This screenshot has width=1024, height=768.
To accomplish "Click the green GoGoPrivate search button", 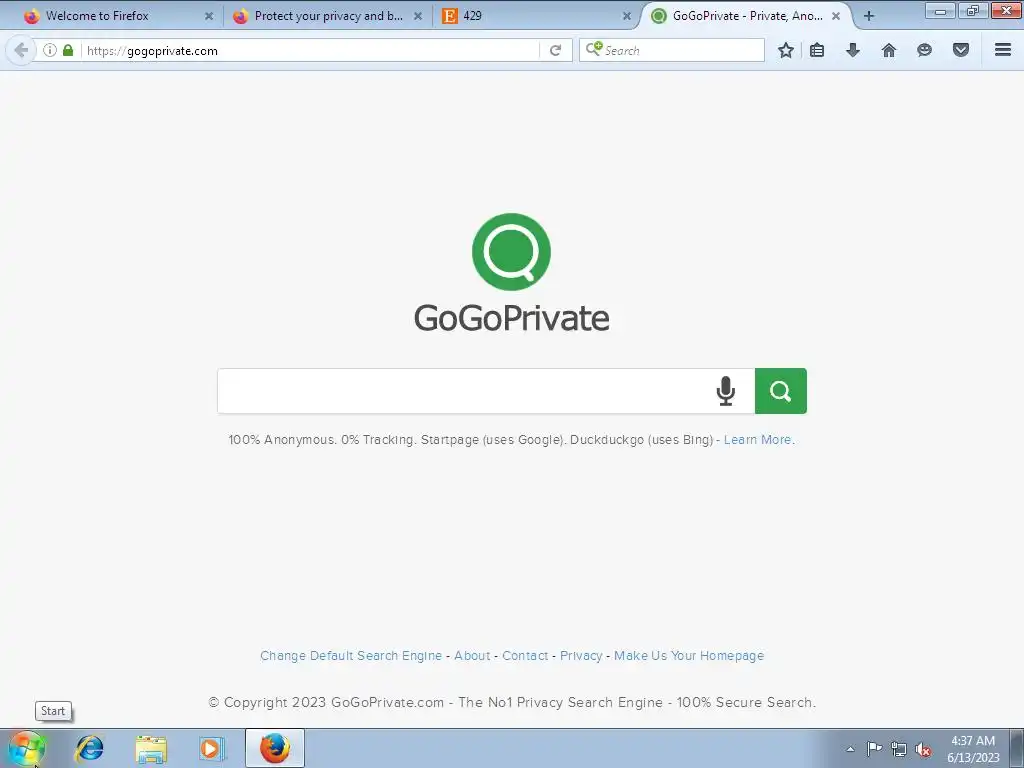I will [780, 391].
